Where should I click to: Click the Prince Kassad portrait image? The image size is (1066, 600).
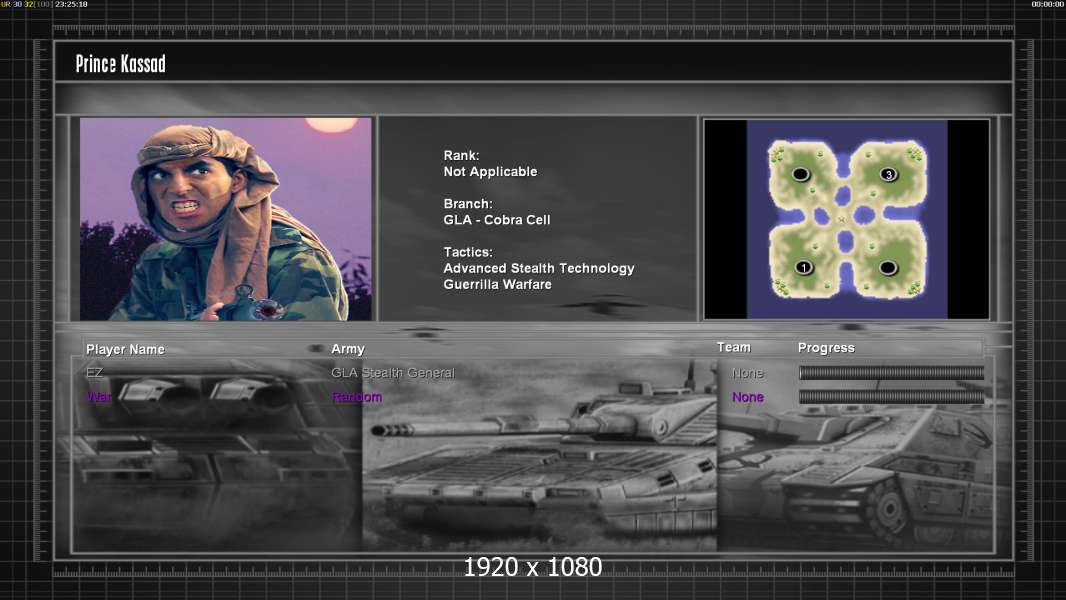coord(226,219)
